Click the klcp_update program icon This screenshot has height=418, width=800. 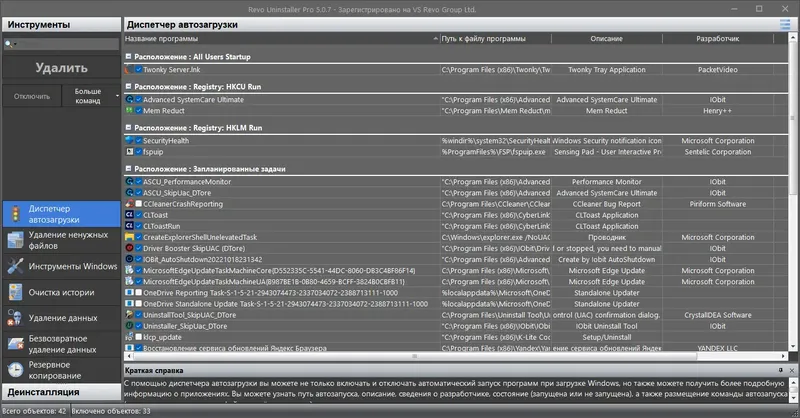point(130,337)
